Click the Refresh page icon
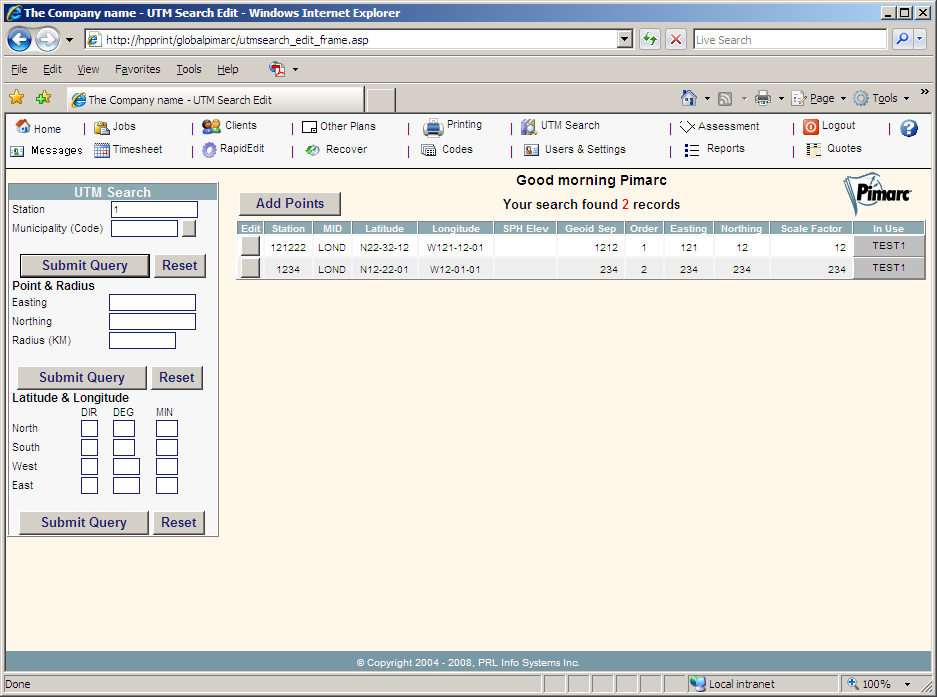This screenshot has height=697, width=937. coord(650,39)
